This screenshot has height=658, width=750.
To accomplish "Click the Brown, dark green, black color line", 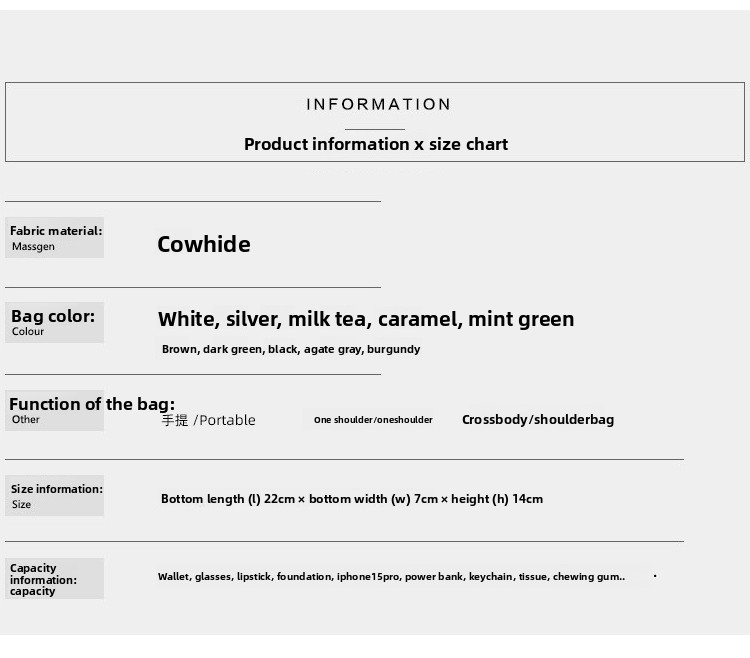I will [x=291, y=350].
